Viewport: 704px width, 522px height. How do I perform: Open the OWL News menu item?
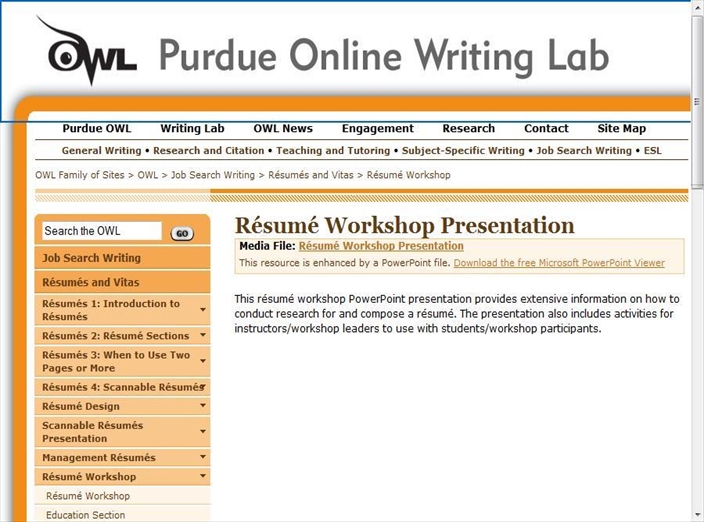coord(283,129)
